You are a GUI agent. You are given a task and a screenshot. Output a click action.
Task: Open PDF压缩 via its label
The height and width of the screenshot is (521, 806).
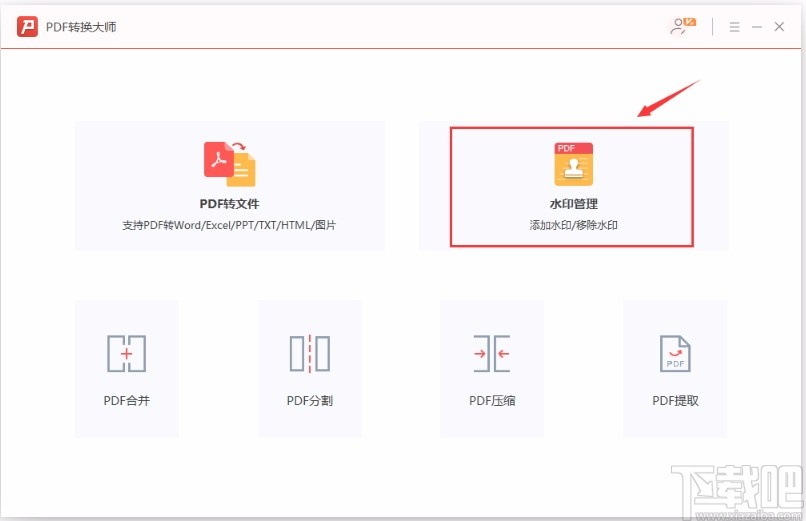tap(492, 401)
